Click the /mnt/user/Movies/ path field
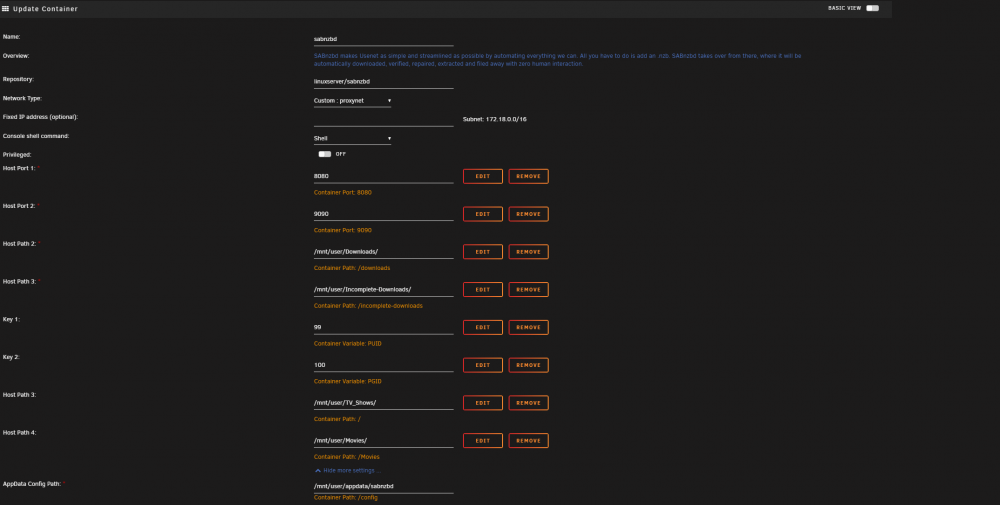Screen dimensions: 1000x505 pyautogui.click(x=383, y=441)
